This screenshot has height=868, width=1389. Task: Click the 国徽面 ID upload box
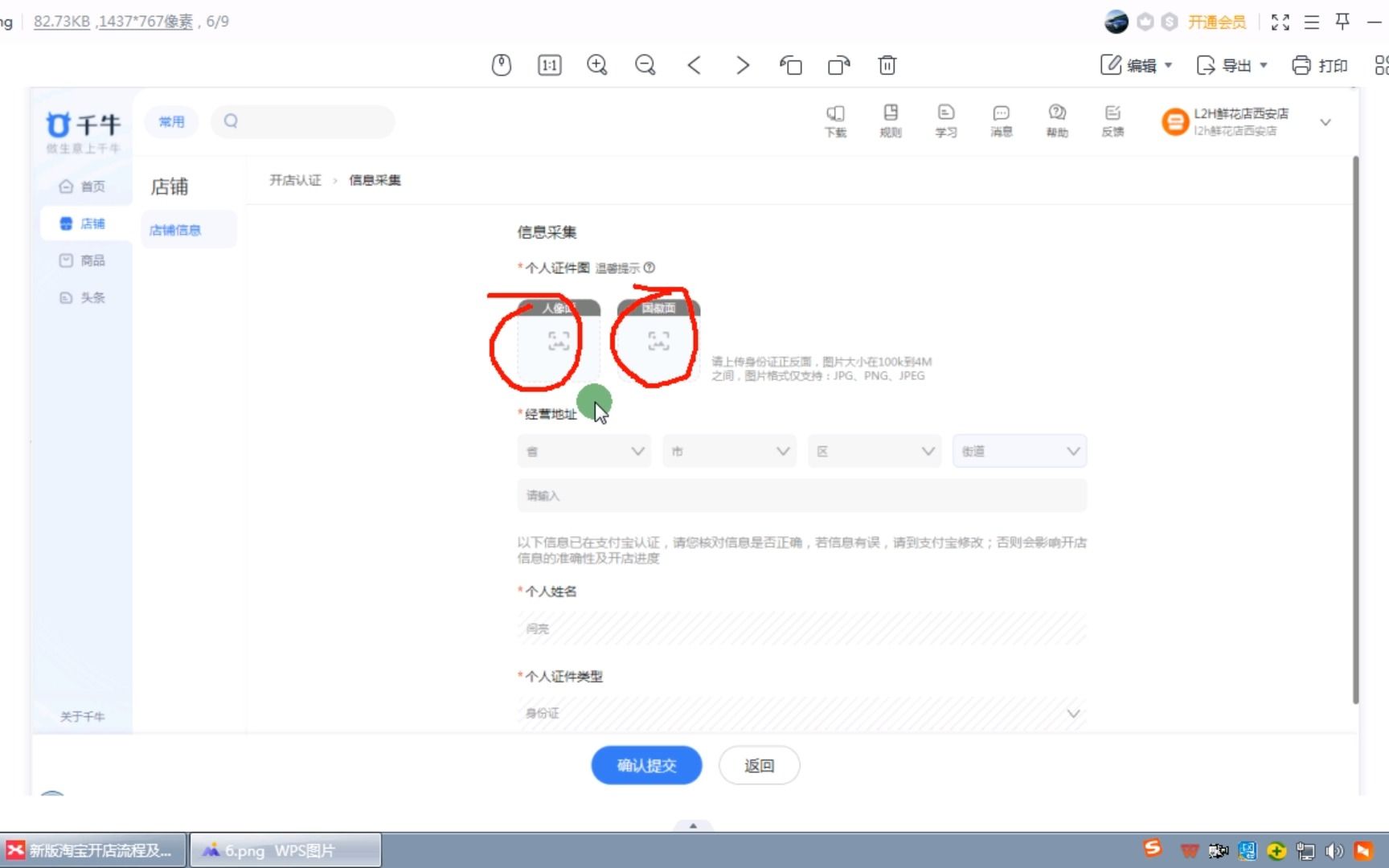(658, 341)
